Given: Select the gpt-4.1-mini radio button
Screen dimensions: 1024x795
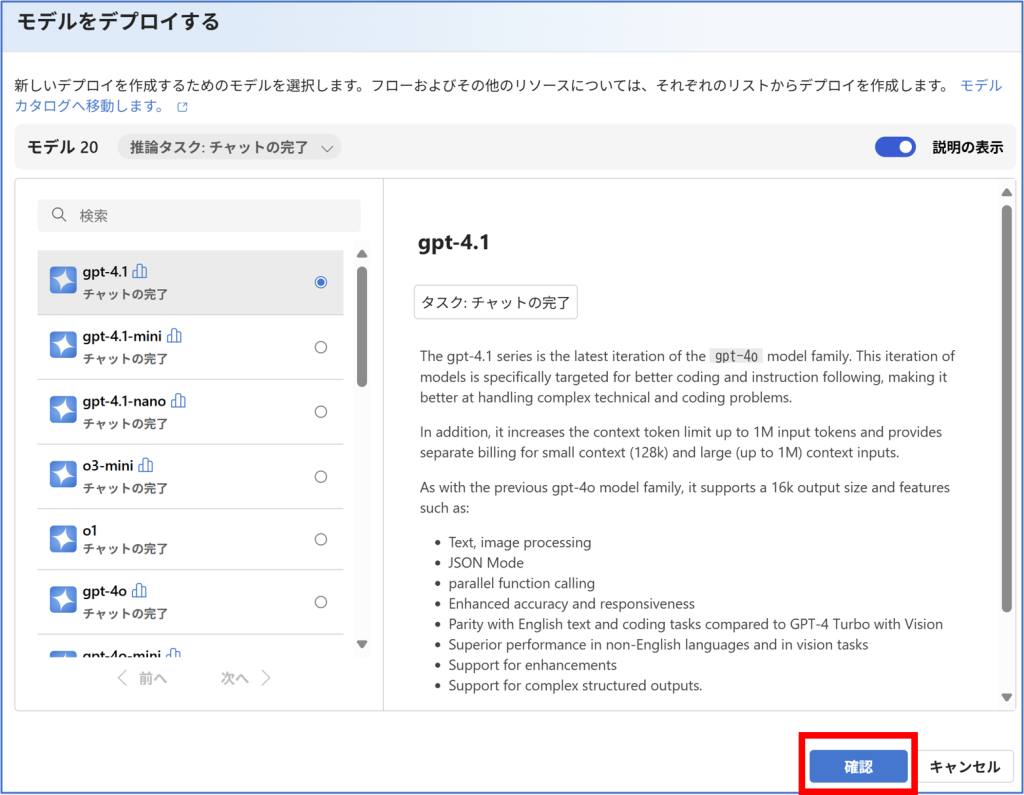Looking at the screenshot, I should coord(321,347).
